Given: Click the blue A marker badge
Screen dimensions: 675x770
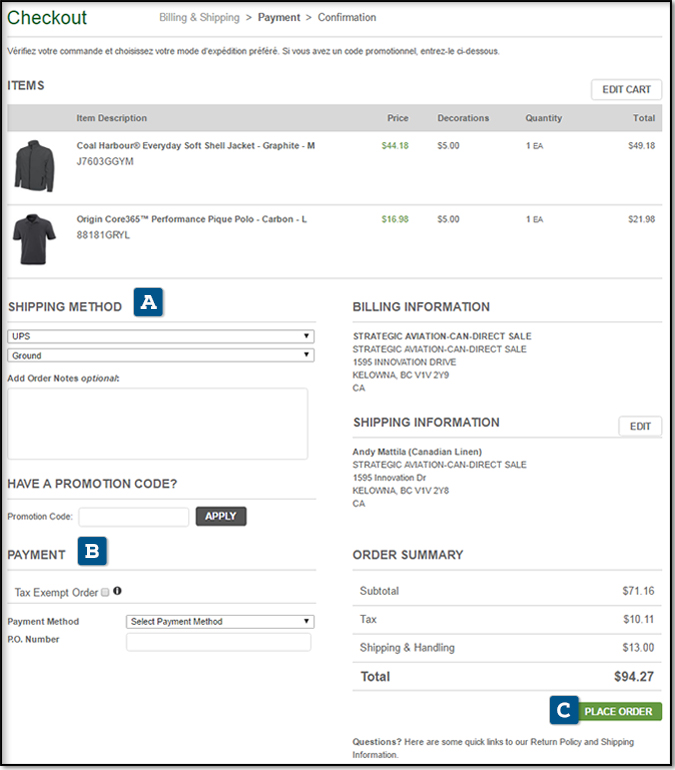Looking at the screenshot, I should coord(149,303).
